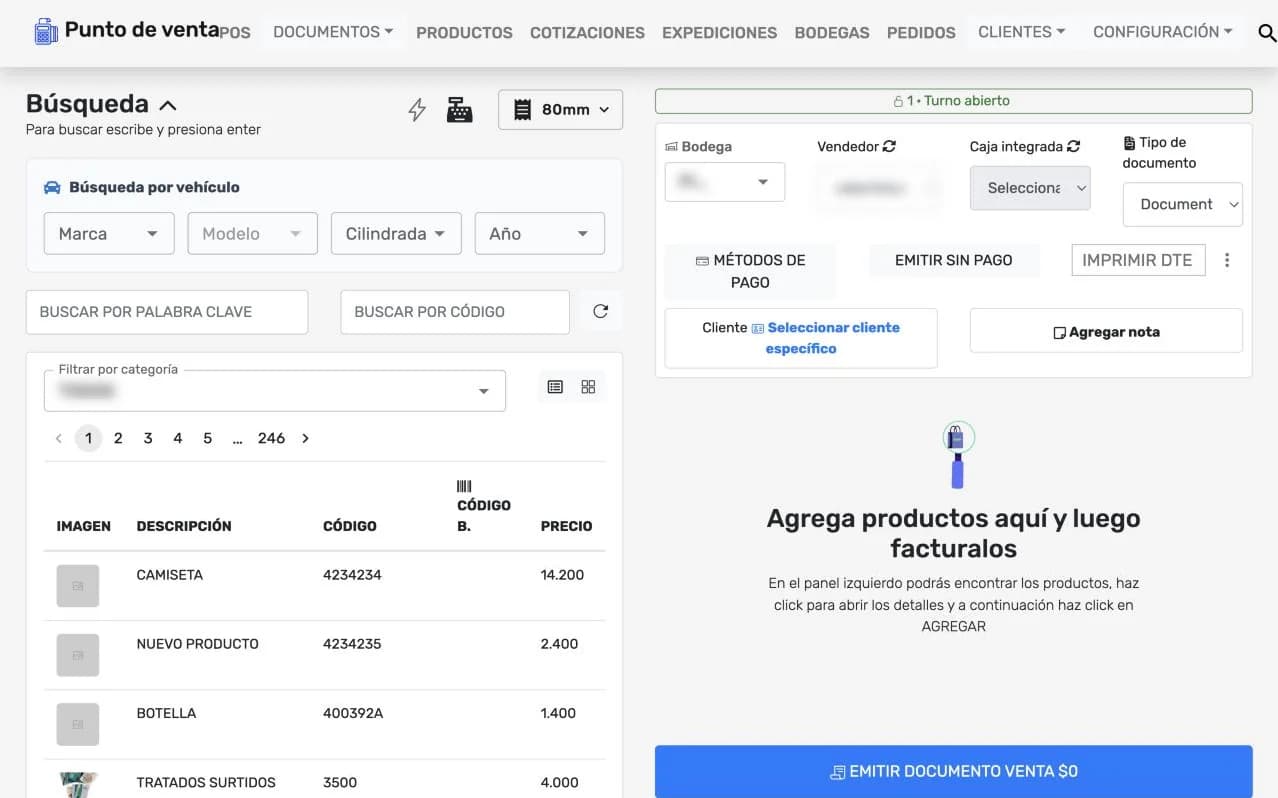Go to PEDIDOS in navbar
The height and width of the screenshot is (798, 1278).
coord(921,33)
